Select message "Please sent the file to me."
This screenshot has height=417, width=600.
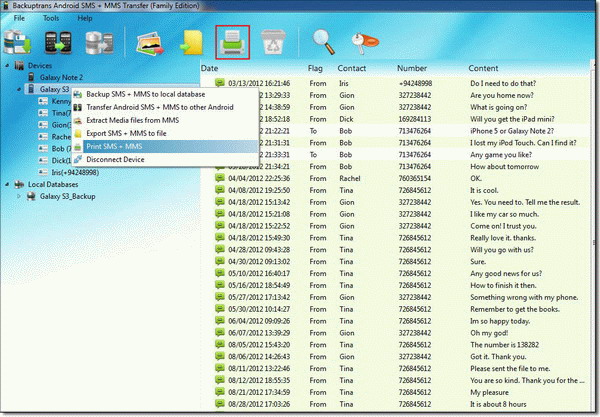[510, 368]
